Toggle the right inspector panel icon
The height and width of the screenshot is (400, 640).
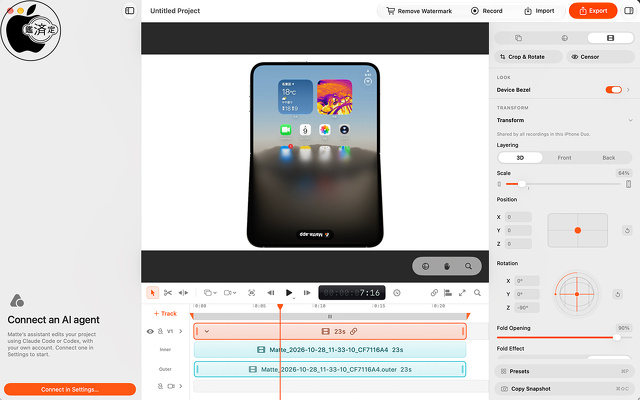[629, 11]
